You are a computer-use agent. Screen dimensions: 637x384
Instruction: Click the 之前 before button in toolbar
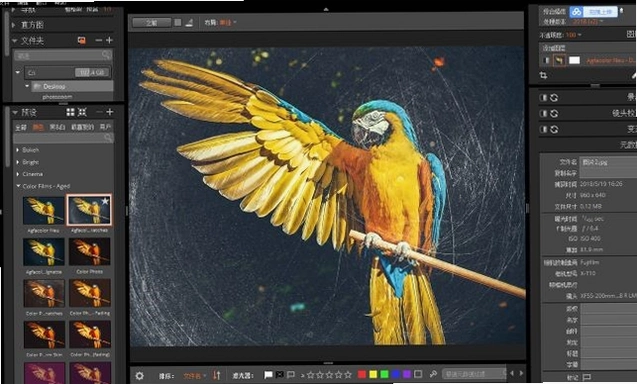152,23
